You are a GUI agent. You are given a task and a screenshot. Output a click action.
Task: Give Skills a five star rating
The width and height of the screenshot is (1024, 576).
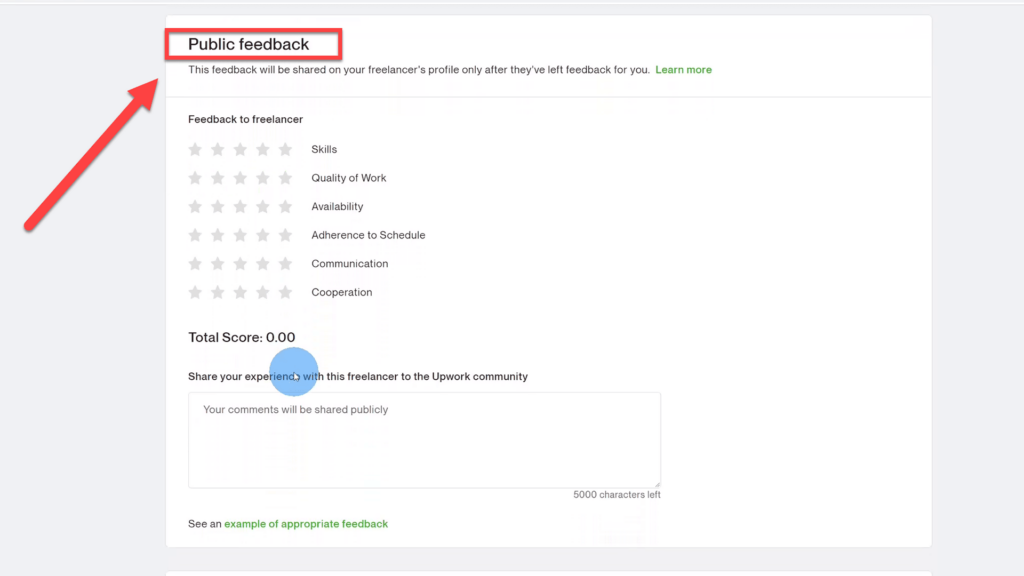click(x=285, y=150)
